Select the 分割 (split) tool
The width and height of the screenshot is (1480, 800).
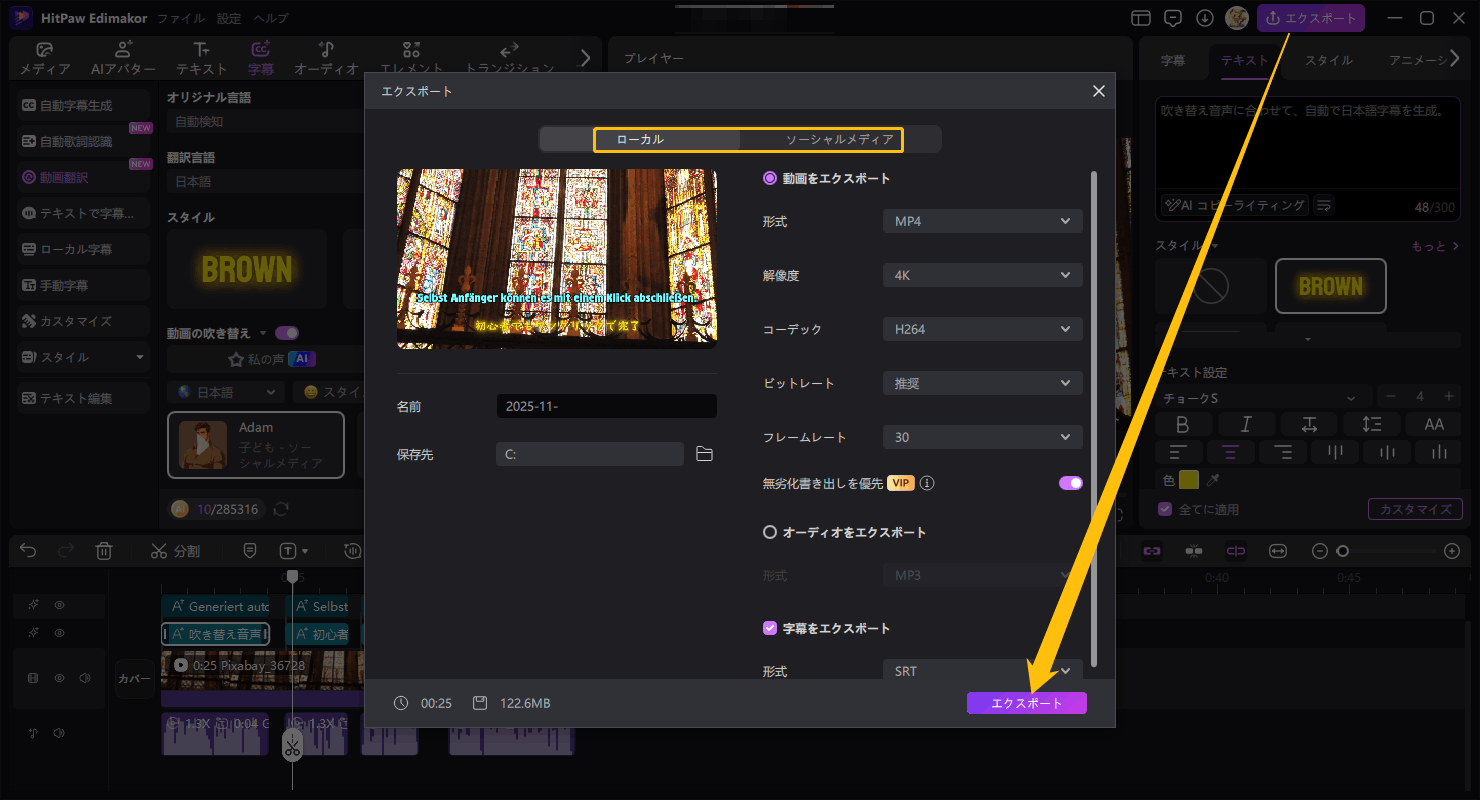pyautogui.click(x=175, y=550)
